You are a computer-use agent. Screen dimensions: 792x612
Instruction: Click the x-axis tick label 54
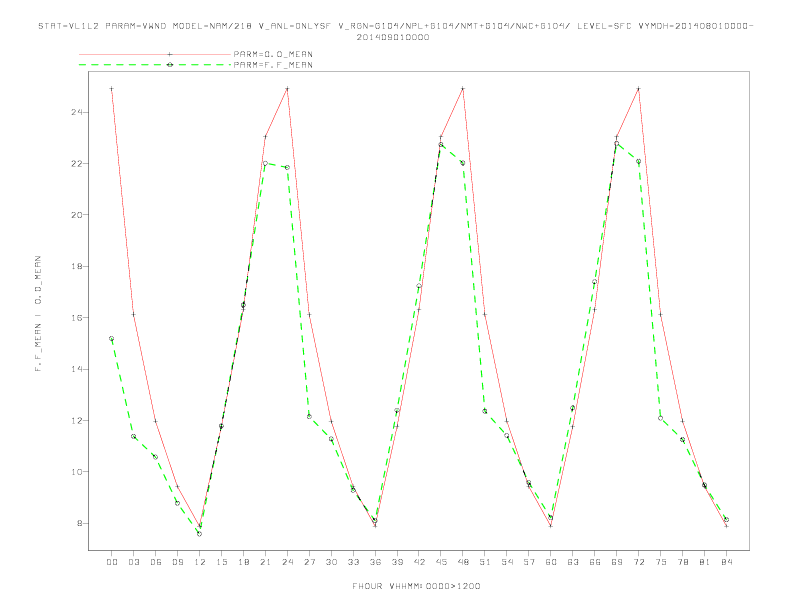tap(507, 562)
